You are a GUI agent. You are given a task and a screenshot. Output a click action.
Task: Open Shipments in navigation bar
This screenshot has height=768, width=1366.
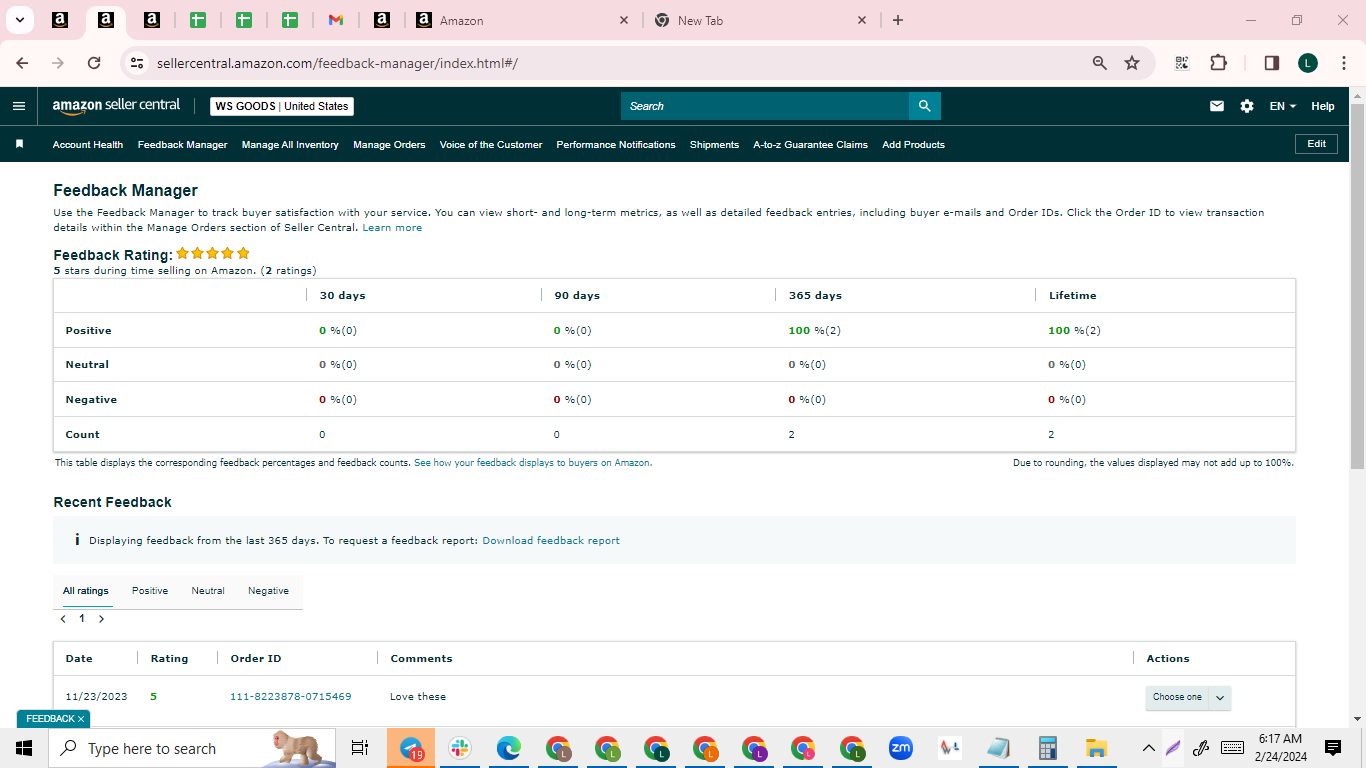(x=714, y=145)
